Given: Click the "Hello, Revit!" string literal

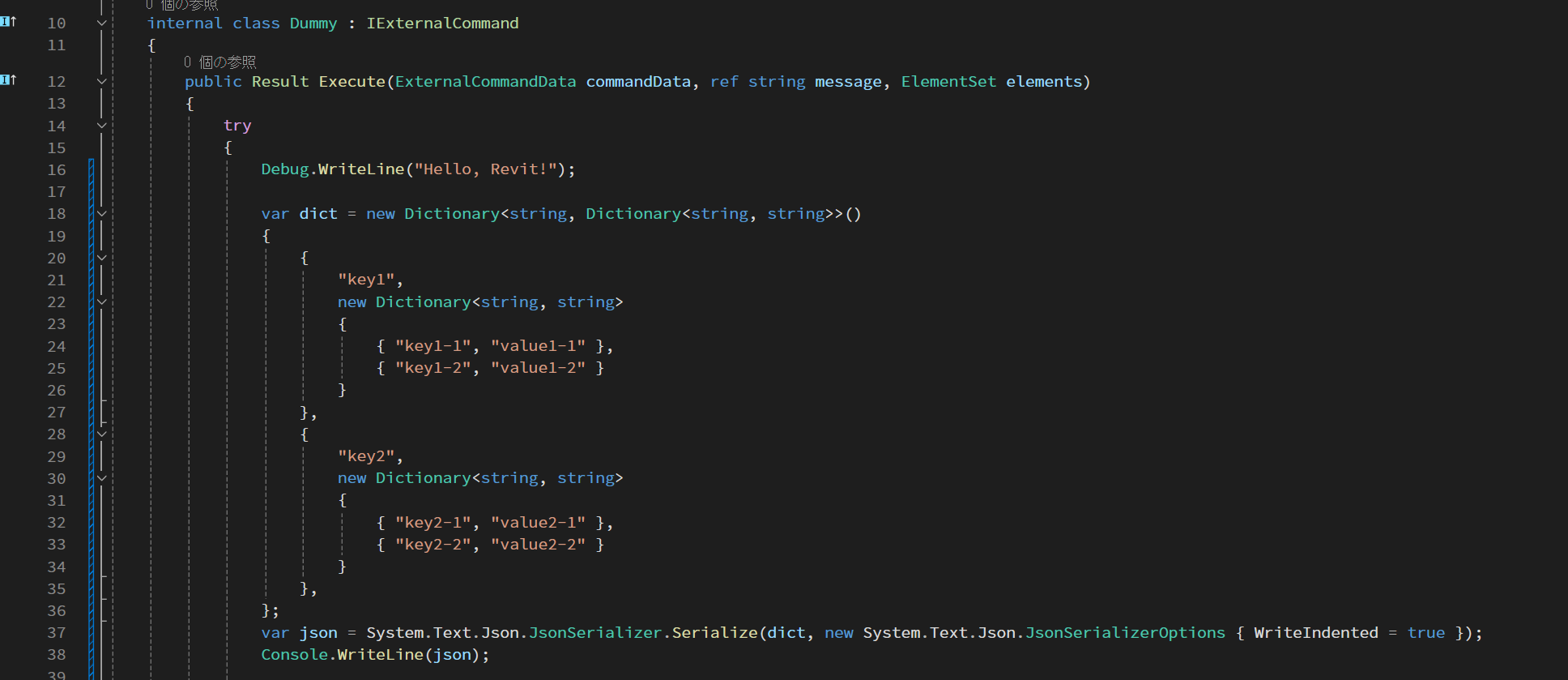Looking at the screenshot, I should (485, 169).
